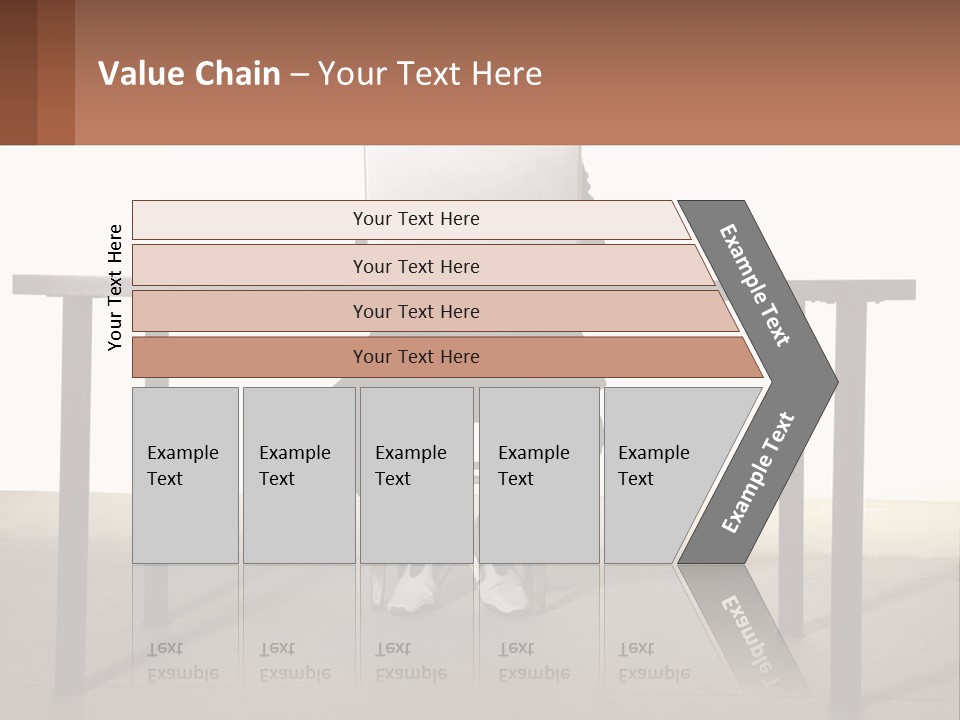Click the white chair back behind the diagram
The image size is (960, 720).
pyautogui.click(x=472, y=172)
